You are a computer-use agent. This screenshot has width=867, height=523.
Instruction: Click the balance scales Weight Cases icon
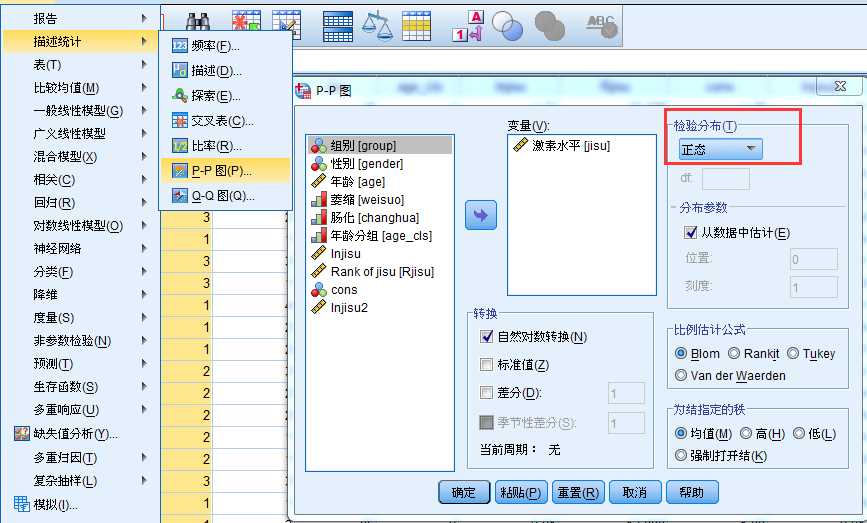click(x=377, y=26)
